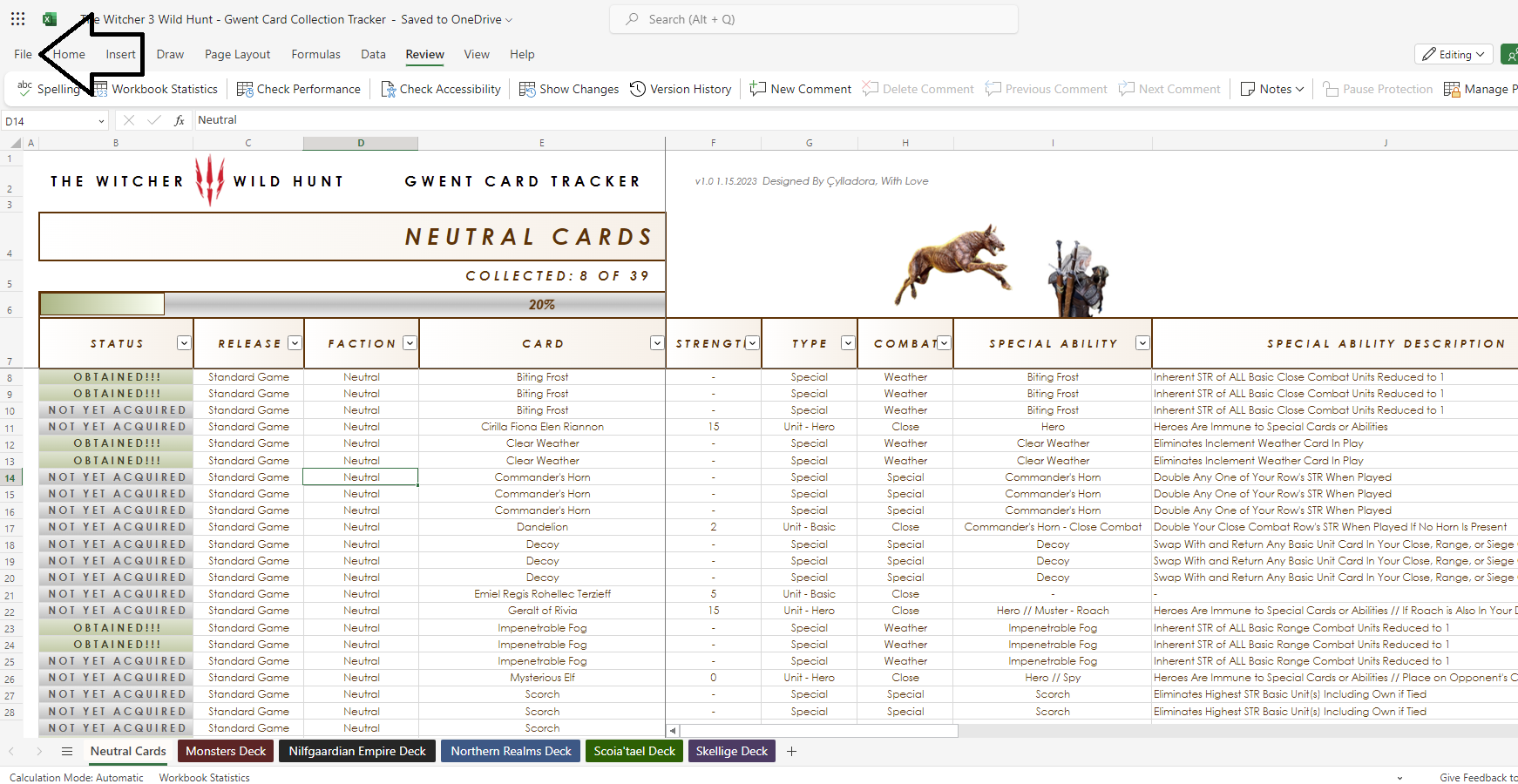
Task: Switch to Nilfgaardian Empire Deck sheet
Action: tap(357, 751)
